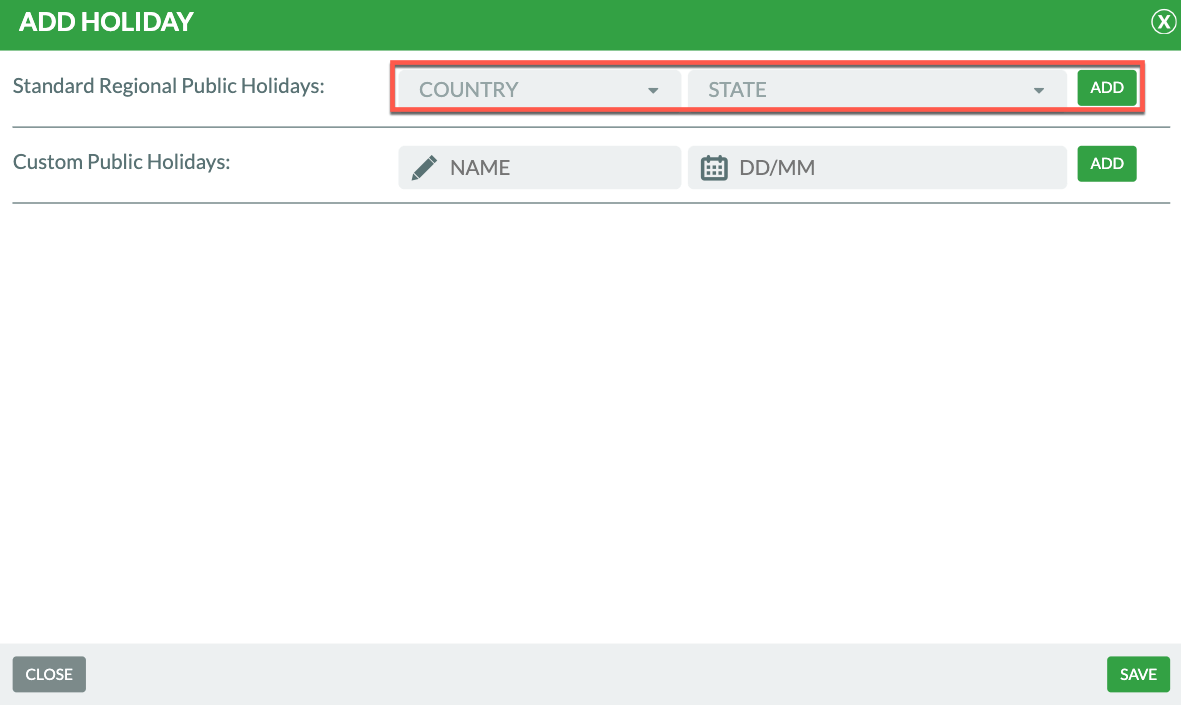The image size is (1181, 705).
Task: Click the divider under Custom Public Holidays row
Action: point(590,203)
